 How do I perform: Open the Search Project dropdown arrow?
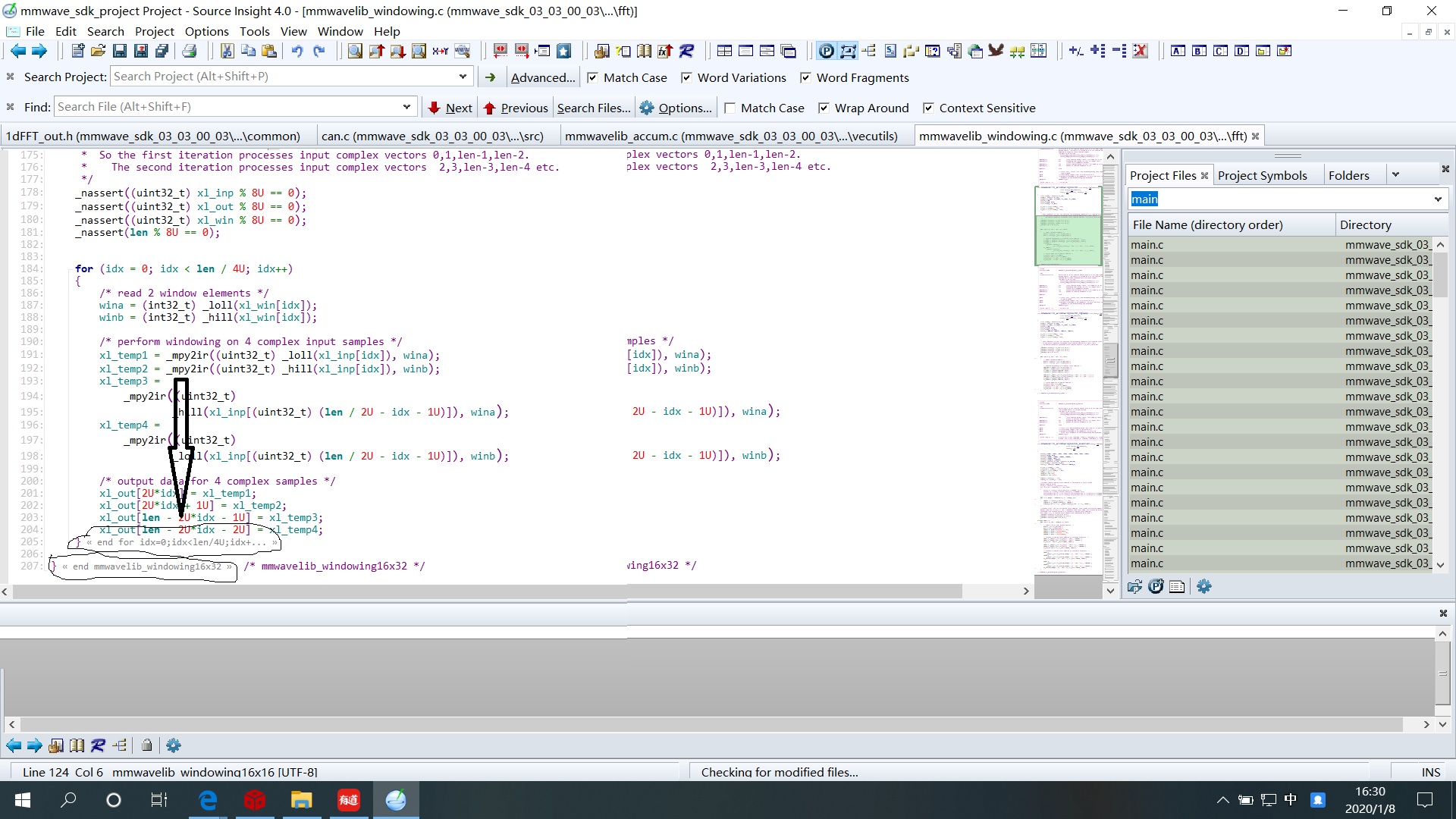(463, 77)
